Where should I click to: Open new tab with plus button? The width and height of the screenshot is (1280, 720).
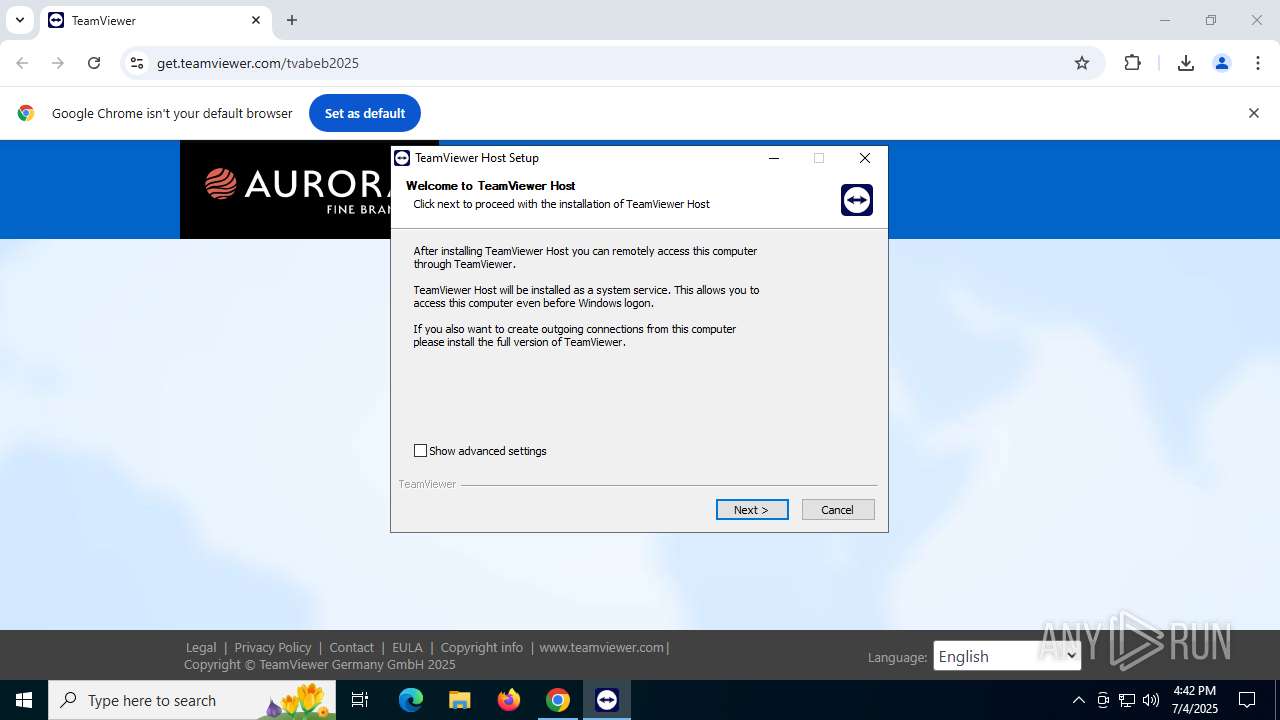(x=292, y=20)
